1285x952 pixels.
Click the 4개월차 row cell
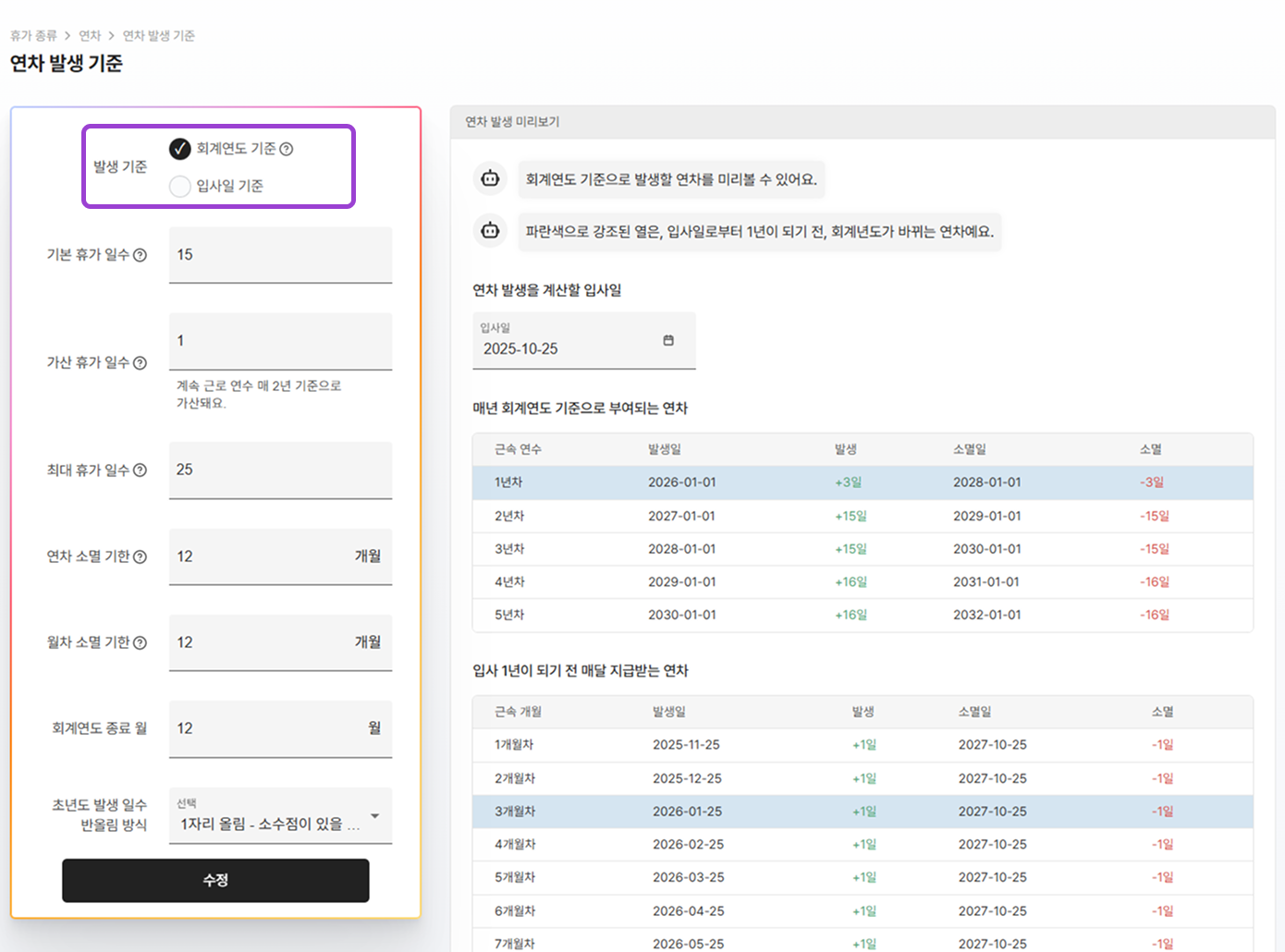[x=515, y=845]
